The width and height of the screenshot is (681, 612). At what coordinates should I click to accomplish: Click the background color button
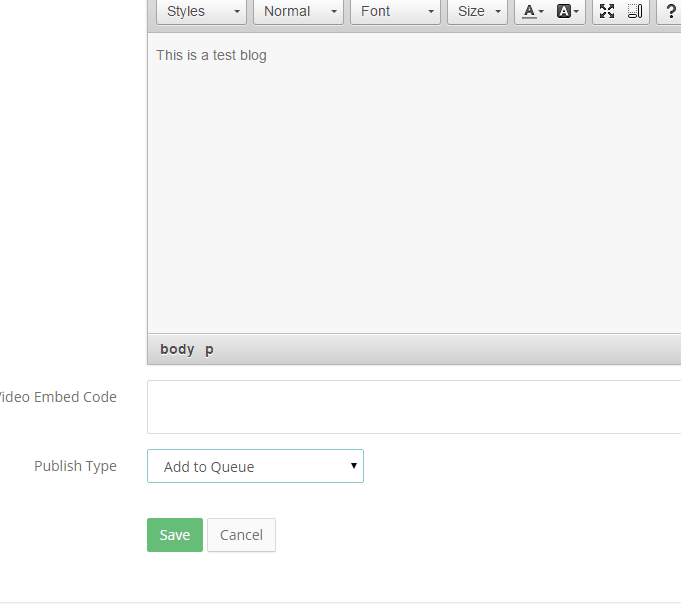[x=567, y=11]
